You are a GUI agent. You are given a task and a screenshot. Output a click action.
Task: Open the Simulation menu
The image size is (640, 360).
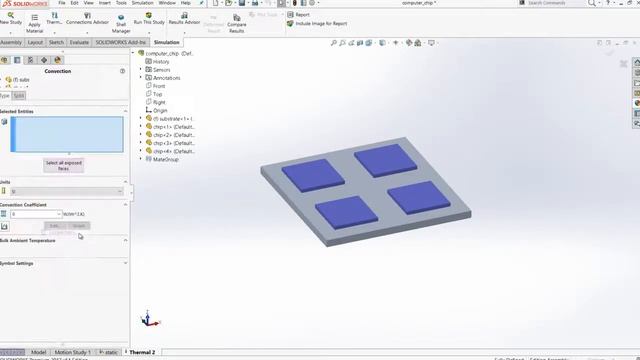pos(142,3)
